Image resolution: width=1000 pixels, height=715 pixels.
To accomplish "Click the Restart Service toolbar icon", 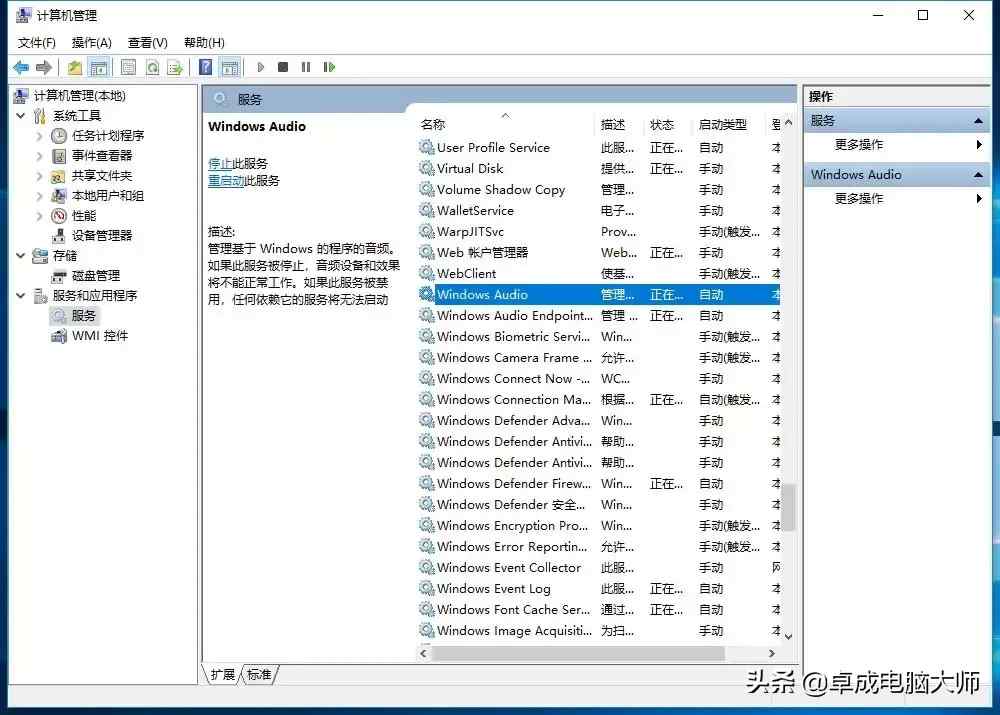I will pos(329,67).
